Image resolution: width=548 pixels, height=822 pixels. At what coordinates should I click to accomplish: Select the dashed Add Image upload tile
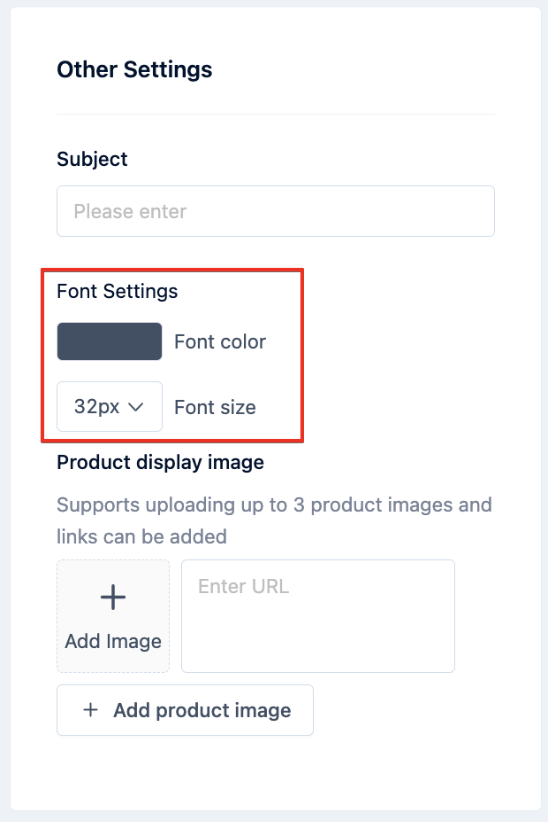tap(113, 616)
